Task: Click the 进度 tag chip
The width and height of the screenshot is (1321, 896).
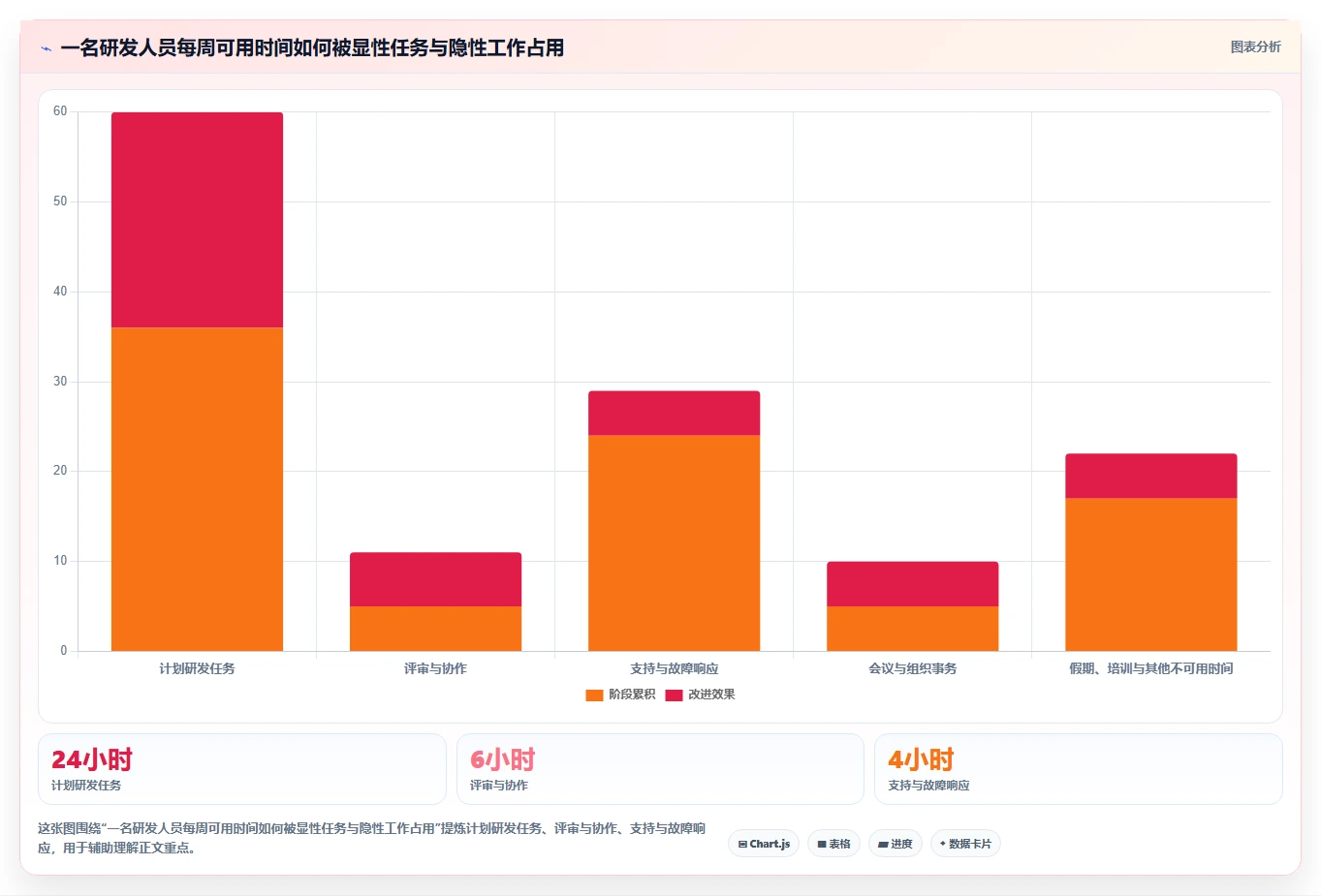Action: click(896, 844)
